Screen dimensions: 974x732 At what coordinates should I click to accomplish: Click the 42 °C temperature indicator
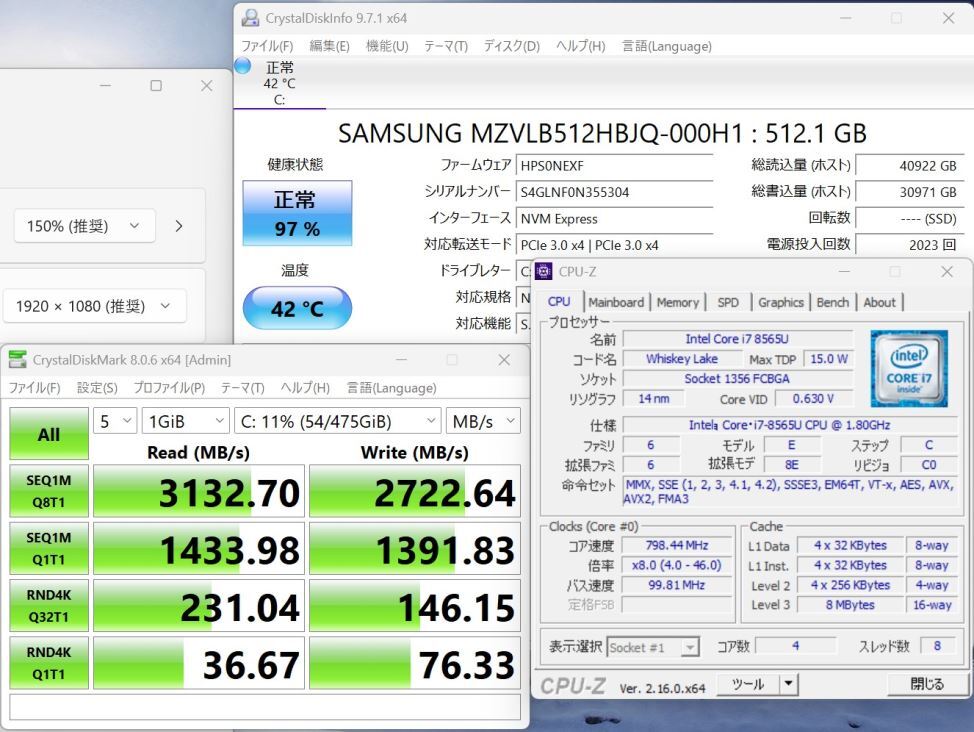tap(296, 309)
